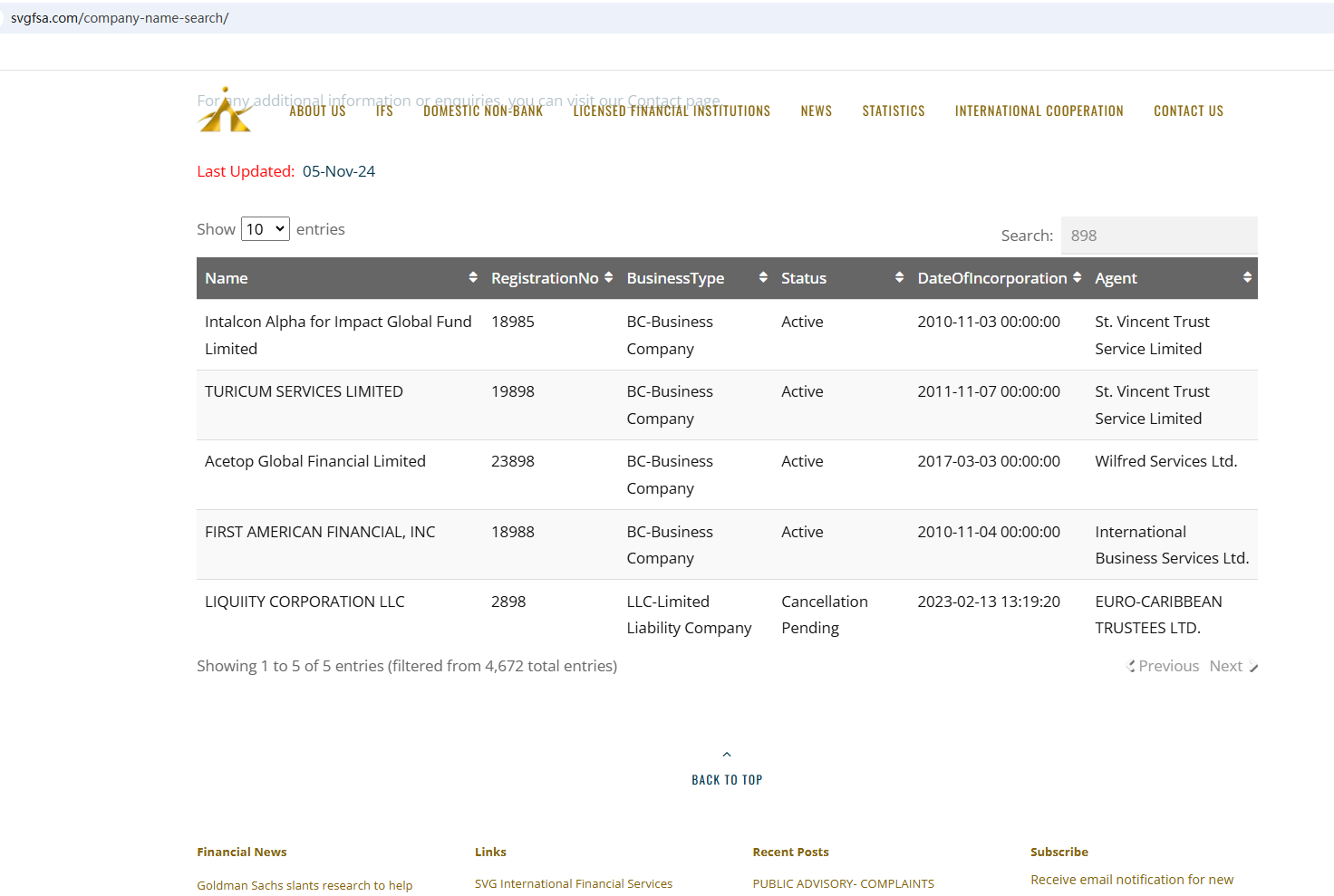Viewport: 1334px width, 896px height.
Task: Sort by RegistrationNo column arrows
Action: click(608, 278)
